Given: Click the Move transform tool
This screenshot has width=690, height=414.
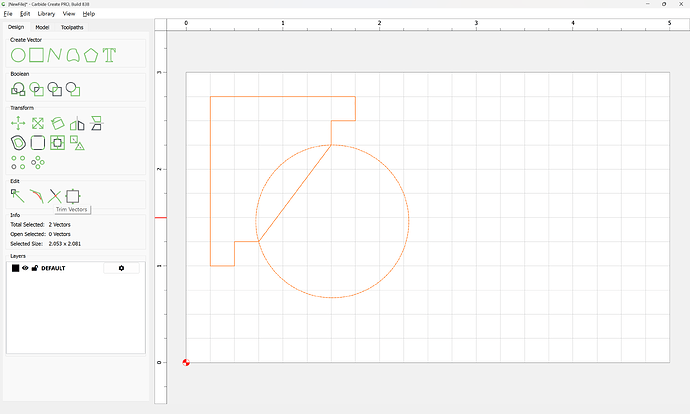Looking at the screenshot, I should click(x=18, y=124).
